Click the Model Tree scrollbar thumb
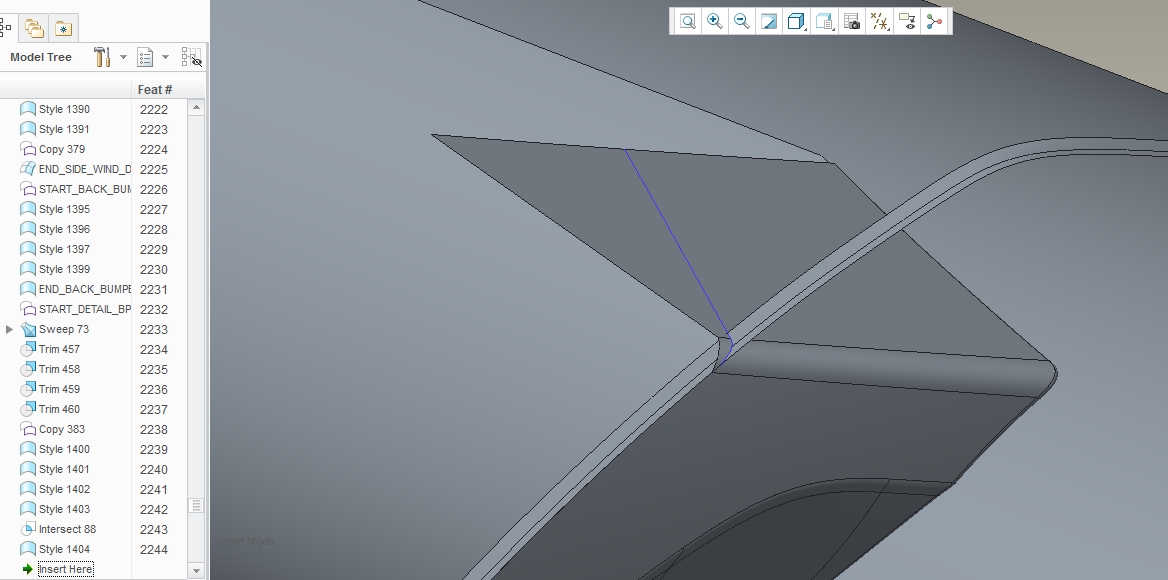Image resolution: width=1168 pixels, height=580 pixels. (196, 506)
